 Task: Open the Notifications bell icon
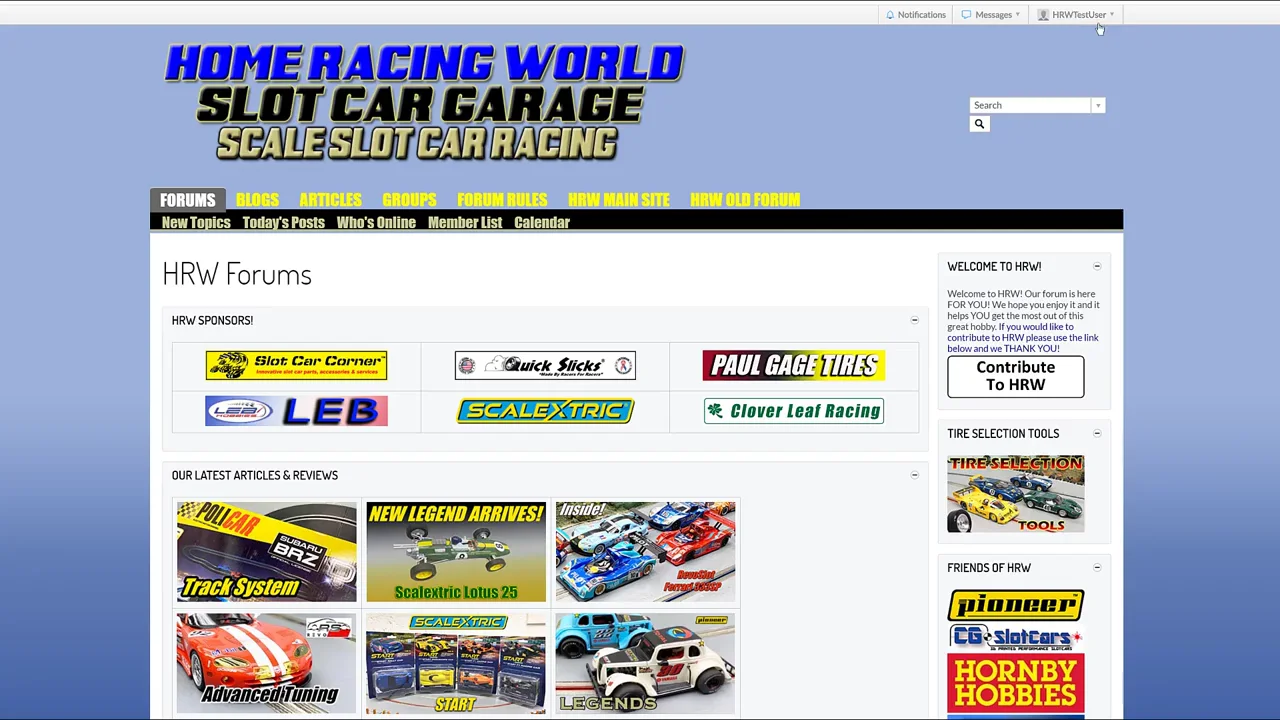pos(890,15)
